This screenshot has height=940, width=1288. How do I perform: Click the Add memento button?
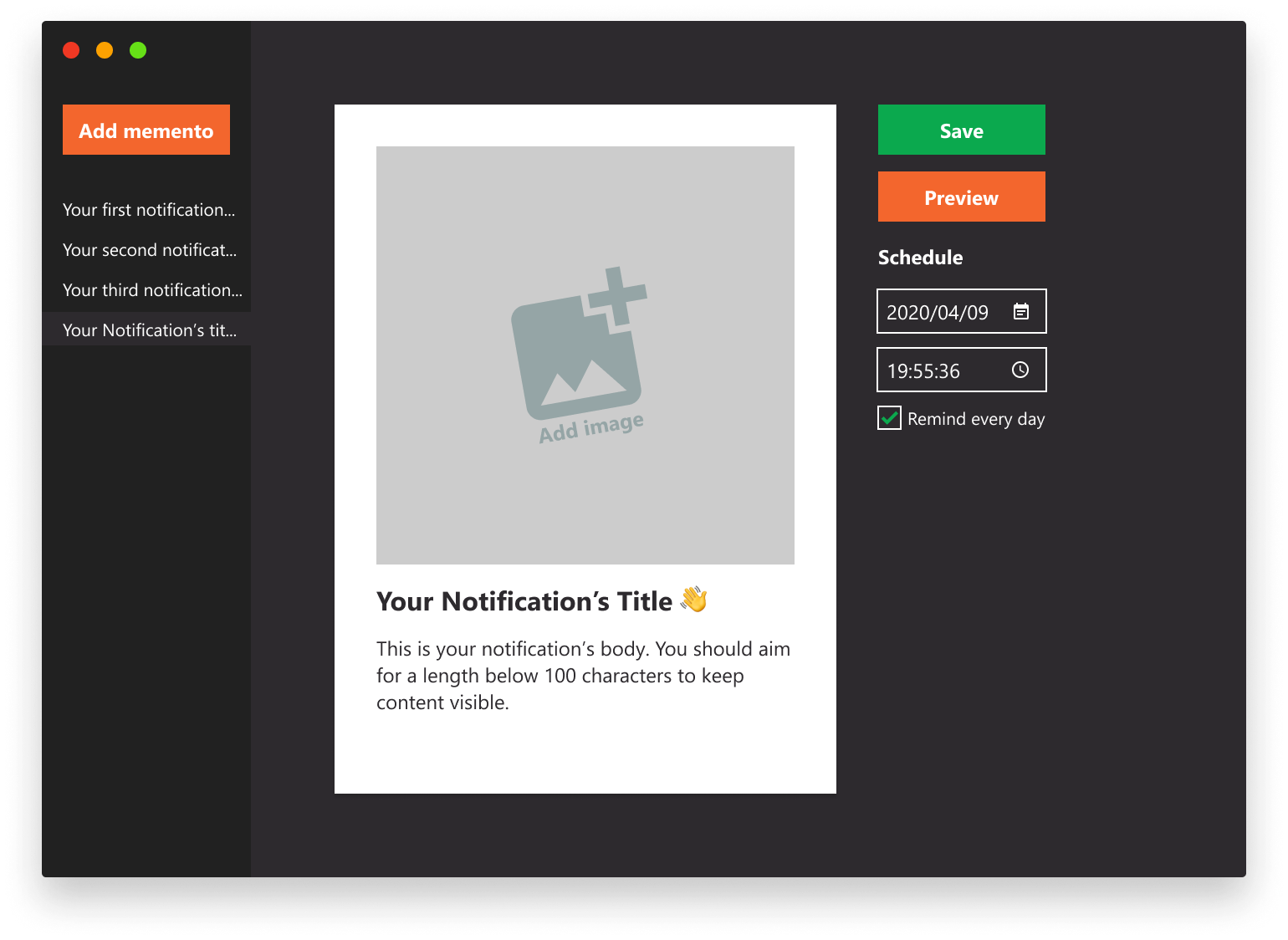tap(146, 130)
